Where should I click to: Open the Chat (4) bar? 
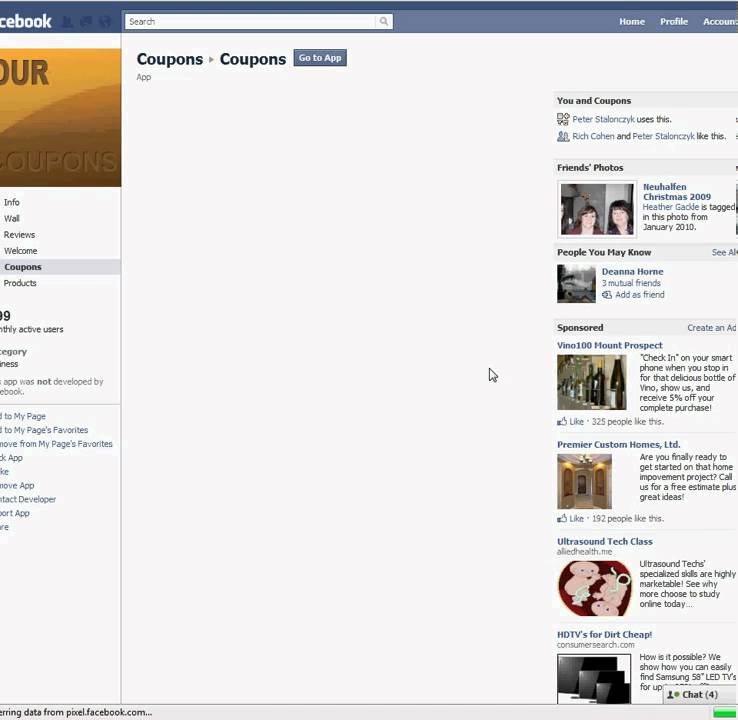[x=699, y=695]
